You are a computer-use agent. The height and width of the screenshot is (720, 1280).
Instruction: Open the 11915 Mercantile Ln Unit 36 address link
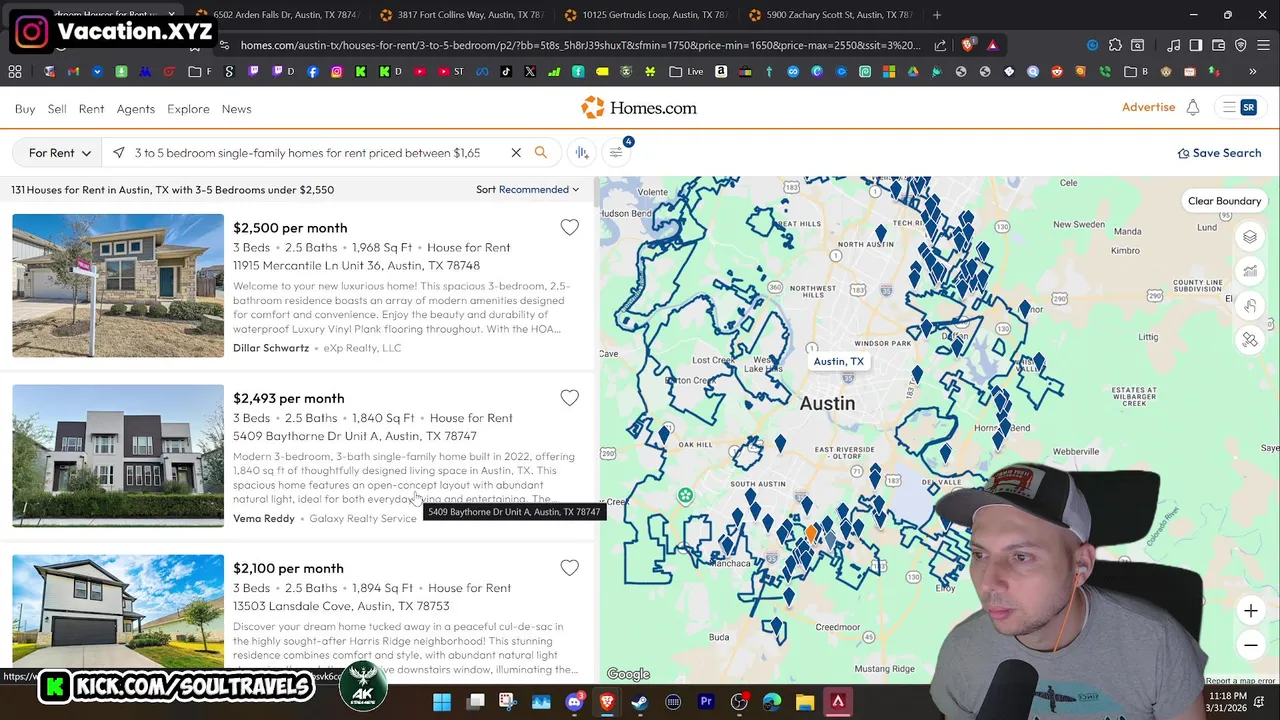(356, 266)
